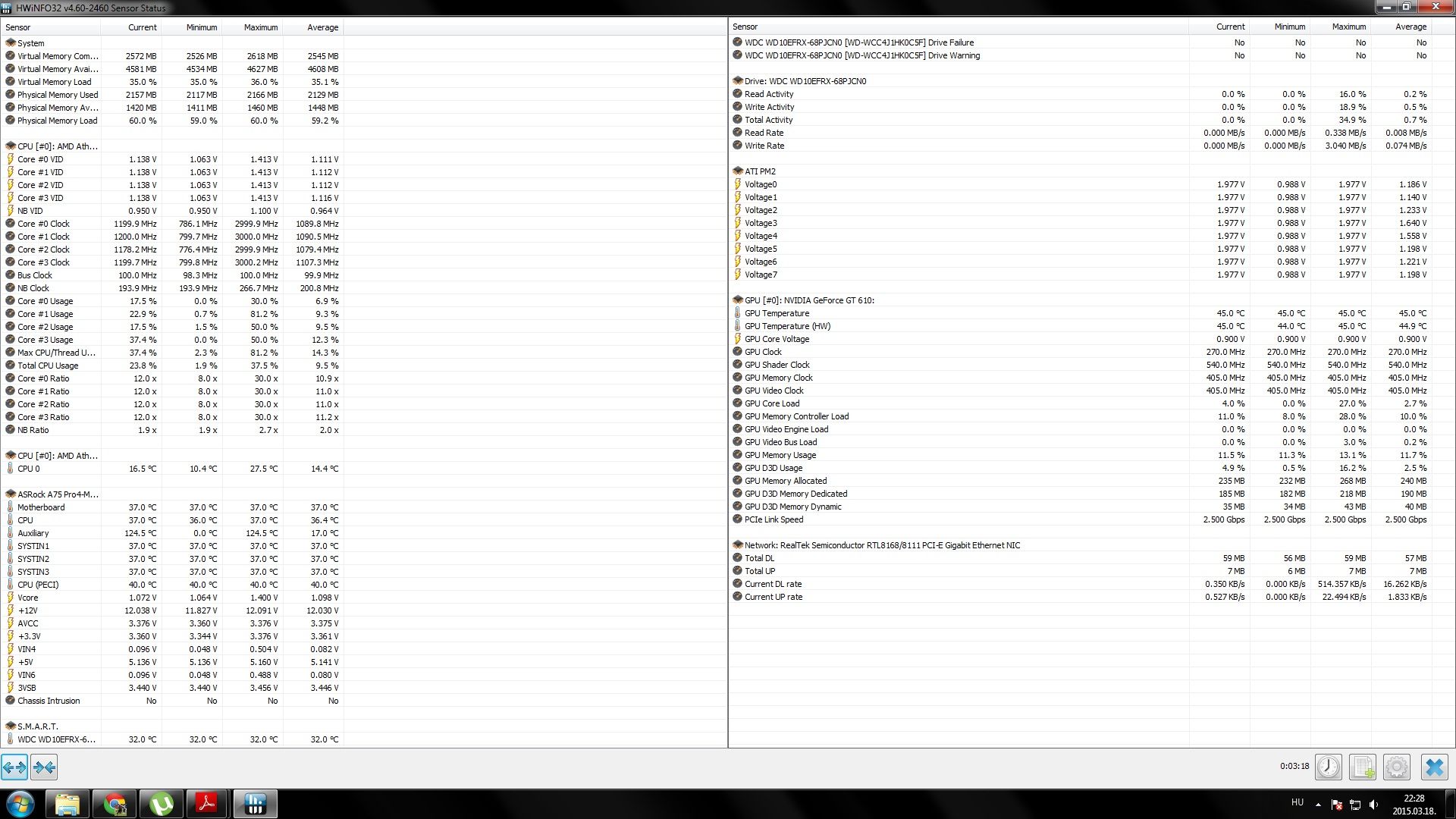Select the Total CPU Usage row
This screenshot has width=1456, height=819.
click(x=48, y=366)
